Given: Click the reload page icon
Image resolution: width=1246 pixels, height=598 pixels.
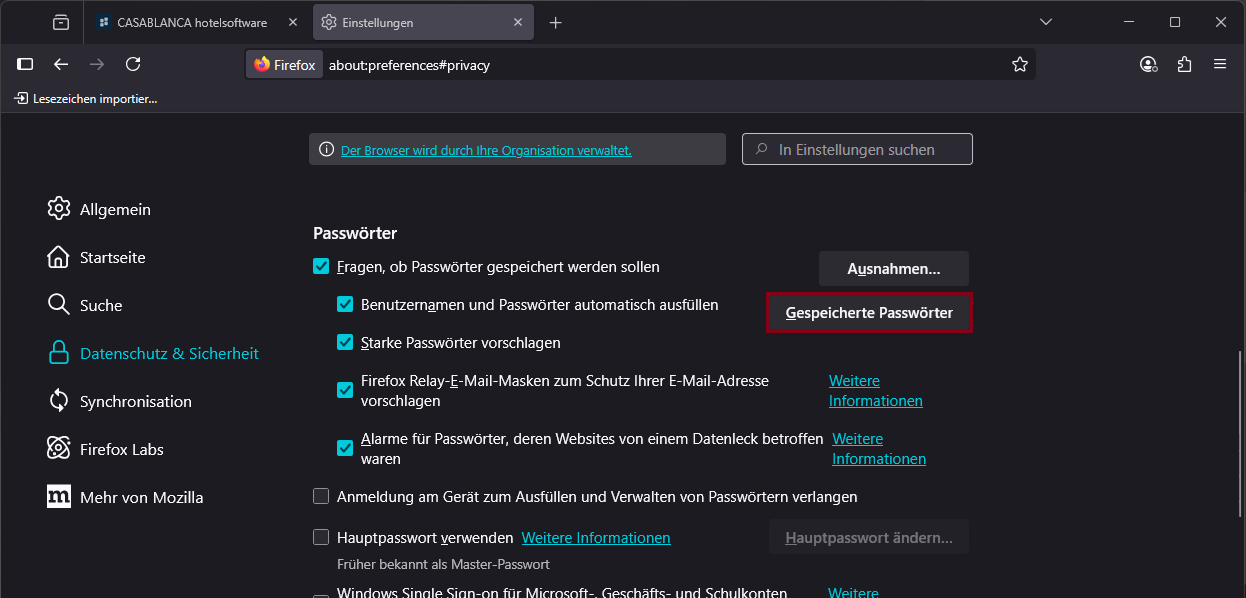Looking at the screenshot, I should pyautogui.click(x=133, y=64).
